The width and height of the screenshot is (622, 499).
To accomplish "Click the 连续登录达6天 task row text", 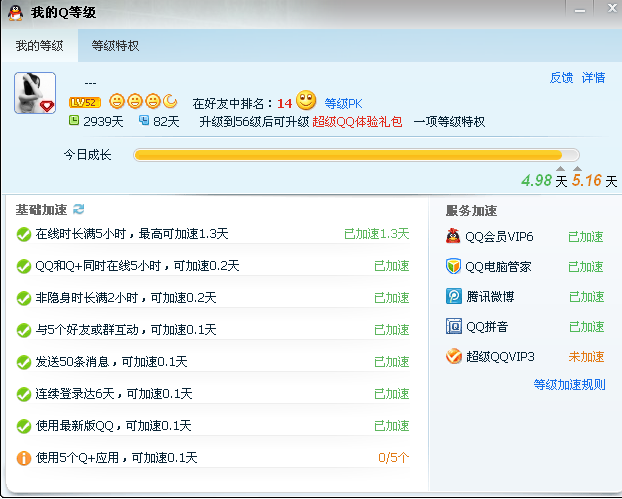I will 114,393.
